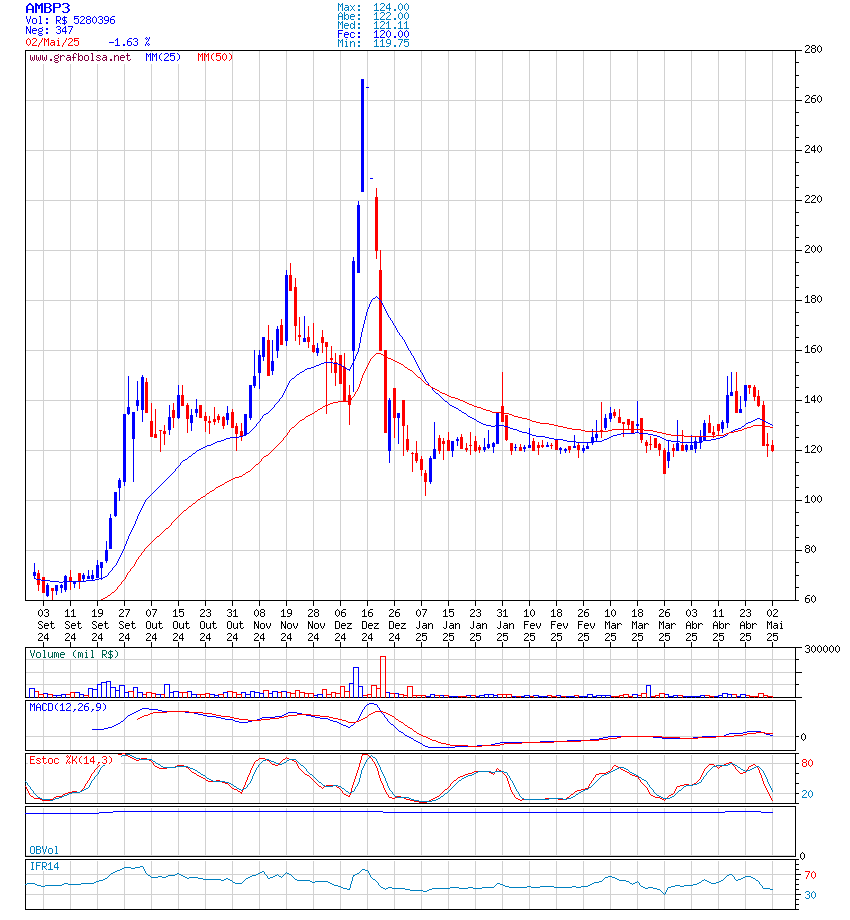850x920 pixels.
Task: Click the 240 price axis label
Action: click(813, 150)
